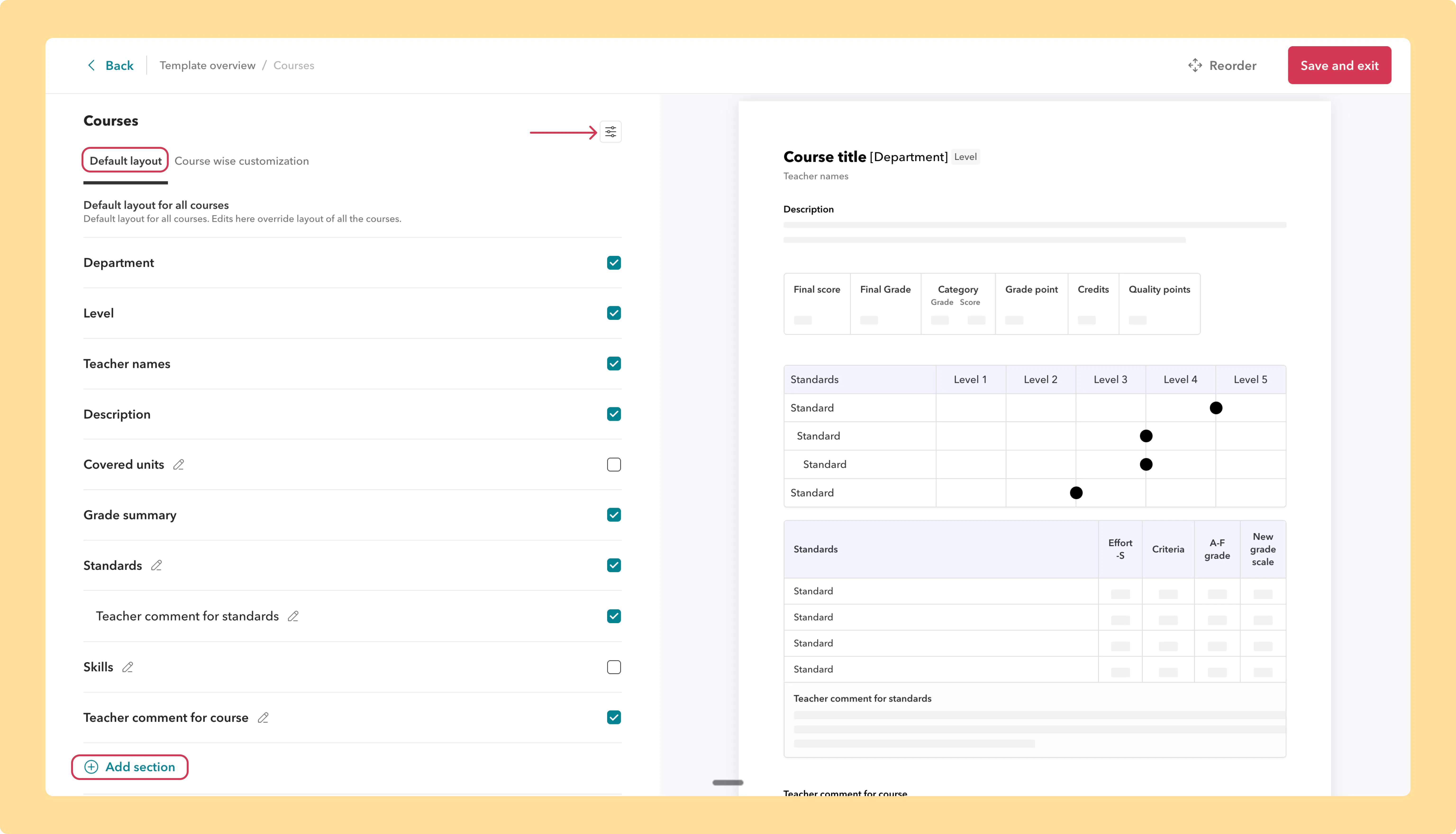Screen dimensions: 1456x834
Task: Open the Courses settings sliders icon
Action: (x=611, y=132)
